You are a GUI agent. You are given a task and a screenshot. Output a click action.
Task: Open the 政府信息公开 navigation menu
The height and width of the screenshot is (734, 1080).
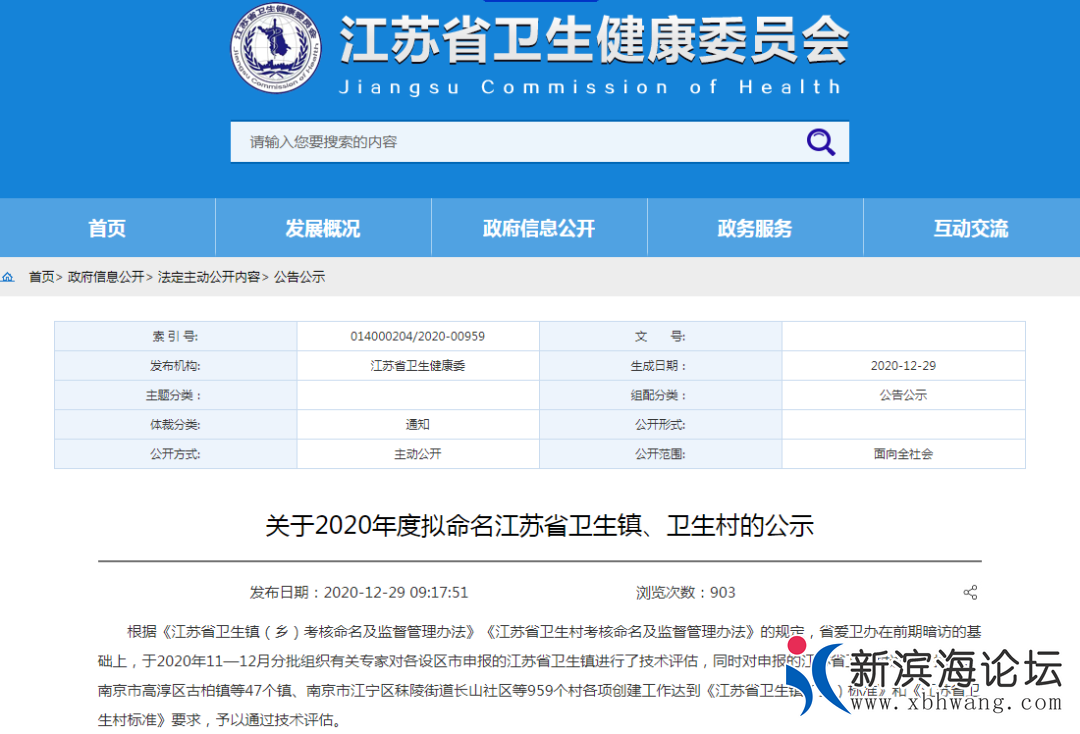pos(538,228)
